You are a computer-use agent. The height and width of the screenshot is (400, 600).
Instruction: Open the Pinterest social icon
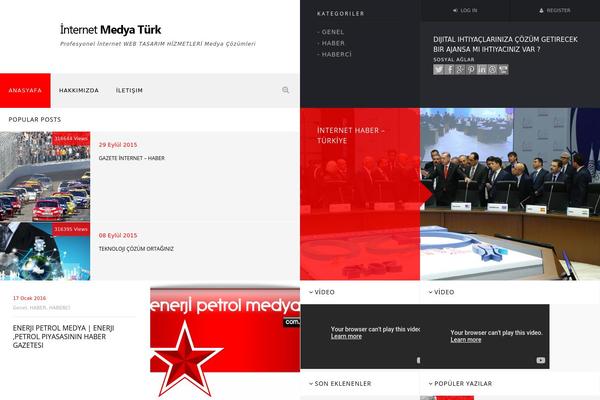[x=471, y=69]
